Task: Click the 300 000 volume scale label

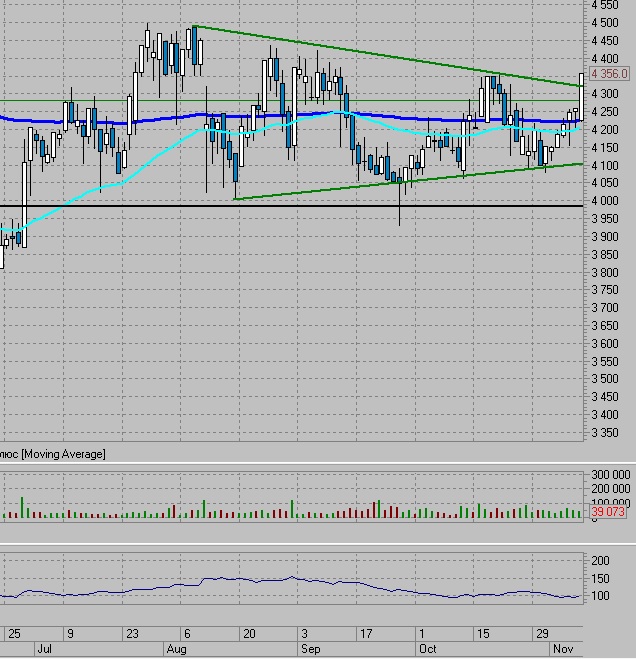Action: click(x=609, y=474)
